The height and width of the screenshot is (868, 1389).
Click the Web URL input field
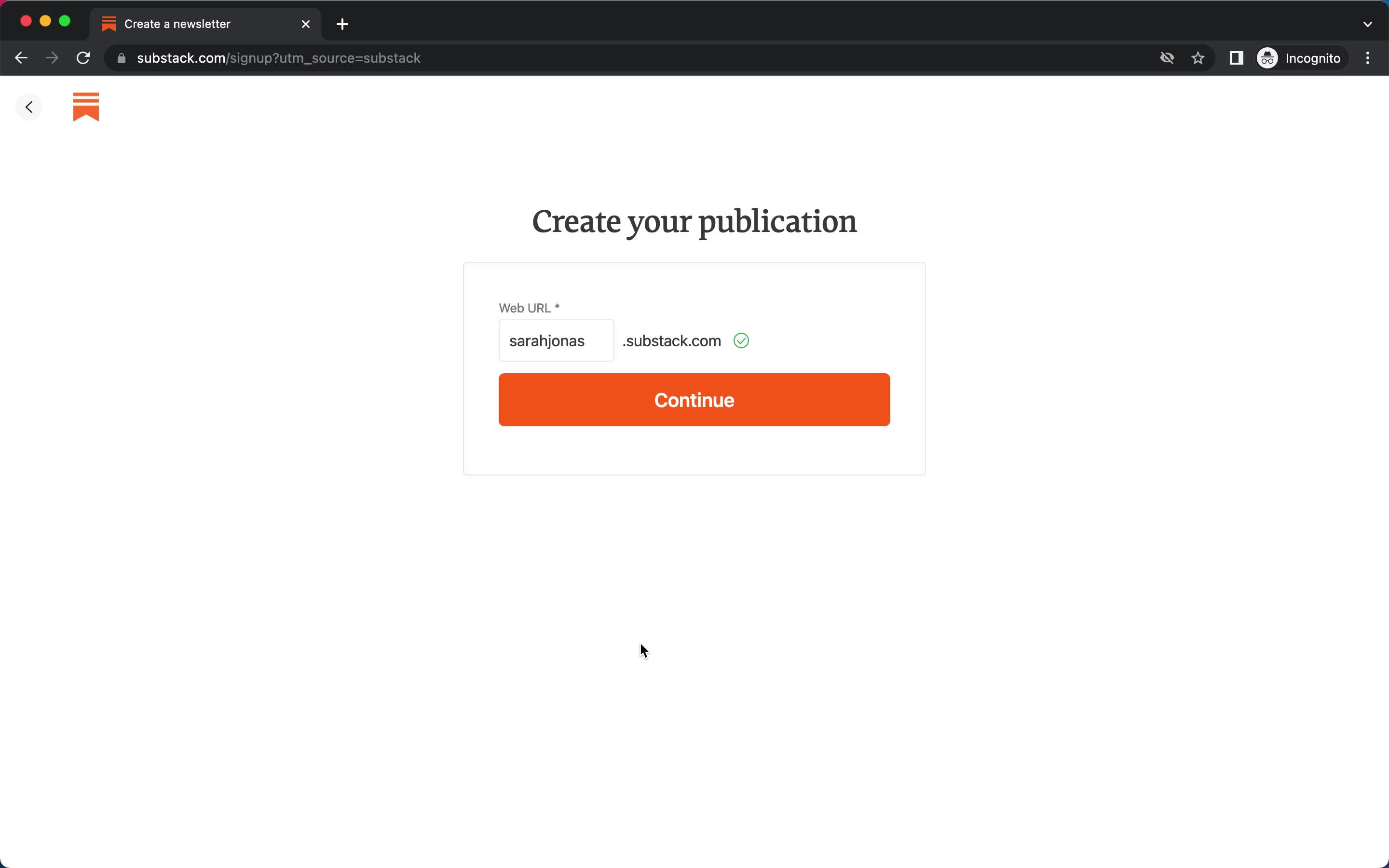pyautogui.click(x=556, y=340)
